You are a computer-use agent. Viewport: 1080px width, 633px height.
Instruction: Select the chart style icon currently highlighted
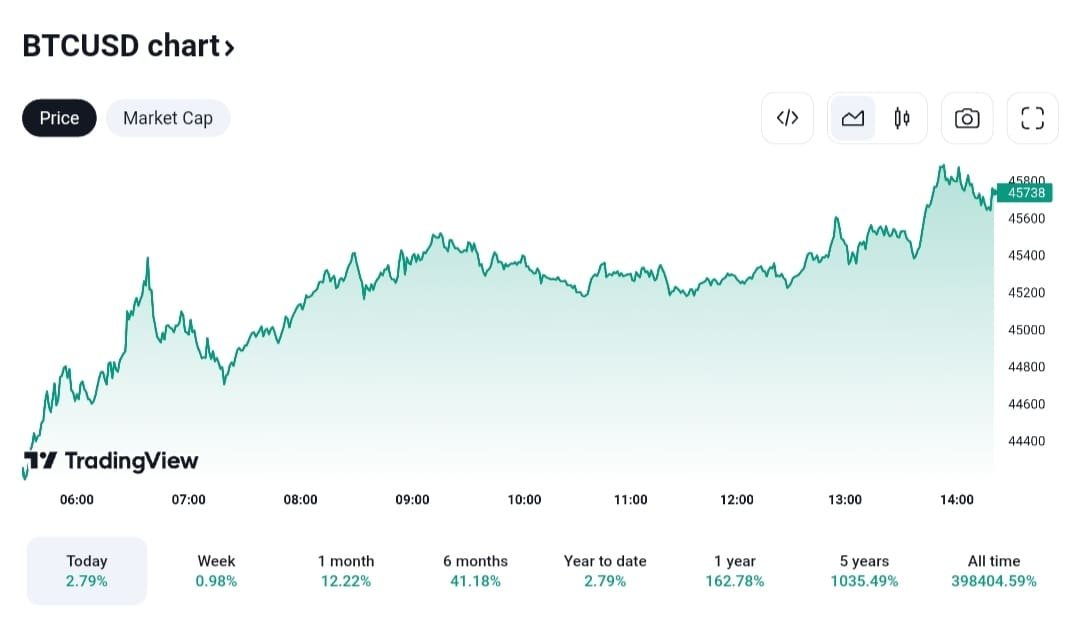(x=852, y=117)
